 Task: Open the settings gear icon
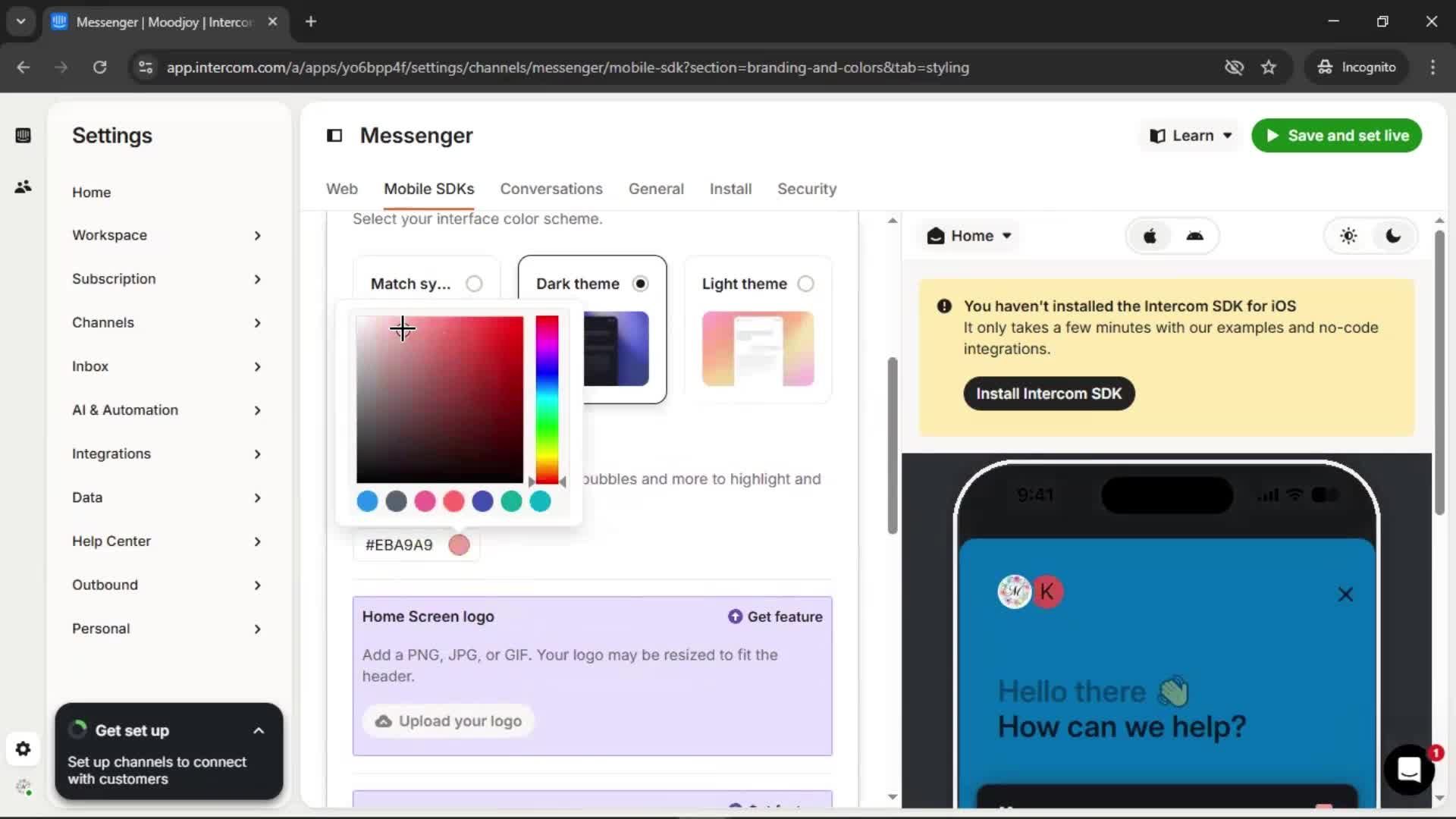(23, 749)
